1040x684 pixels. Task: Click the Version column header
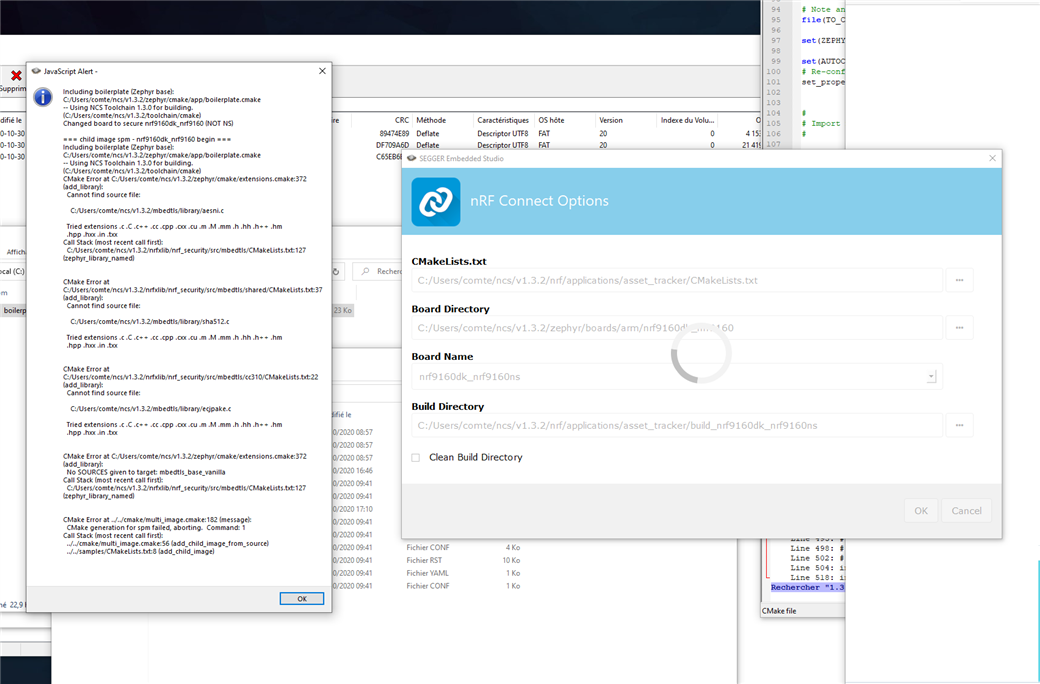tap(611, 120)
